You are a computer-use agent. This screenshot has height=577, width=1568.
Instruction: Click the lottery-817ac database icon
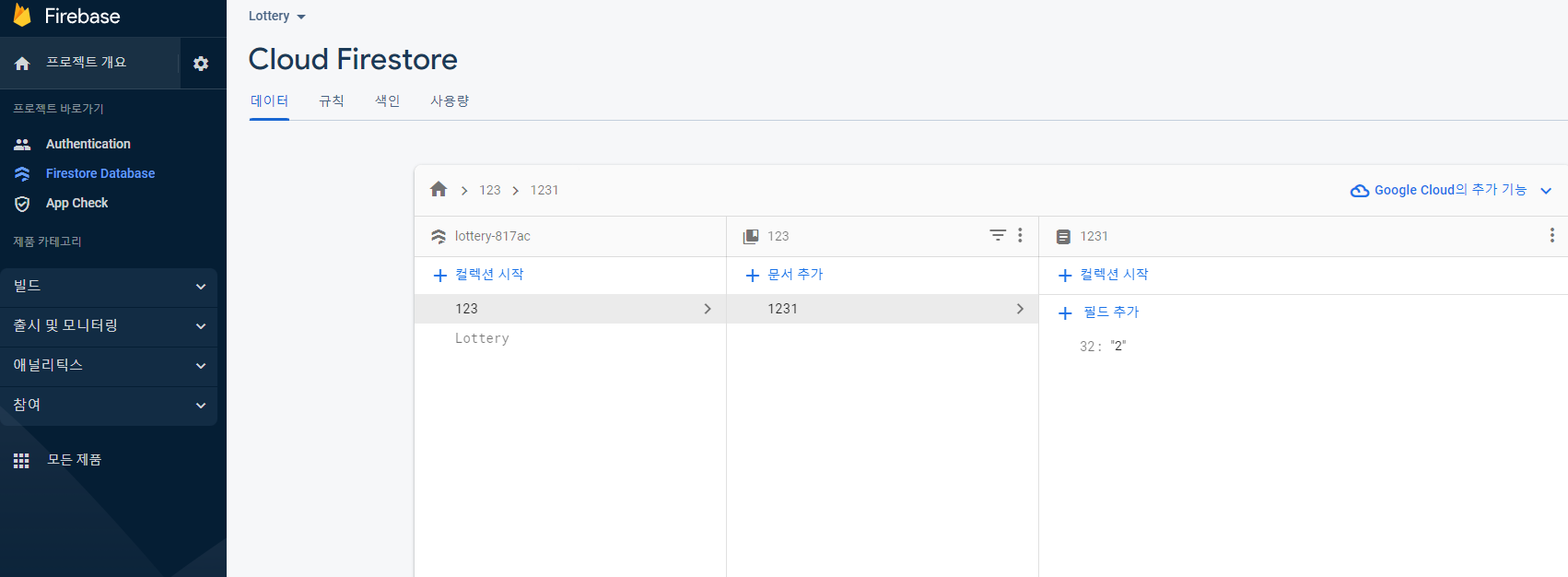coord(439,236)
